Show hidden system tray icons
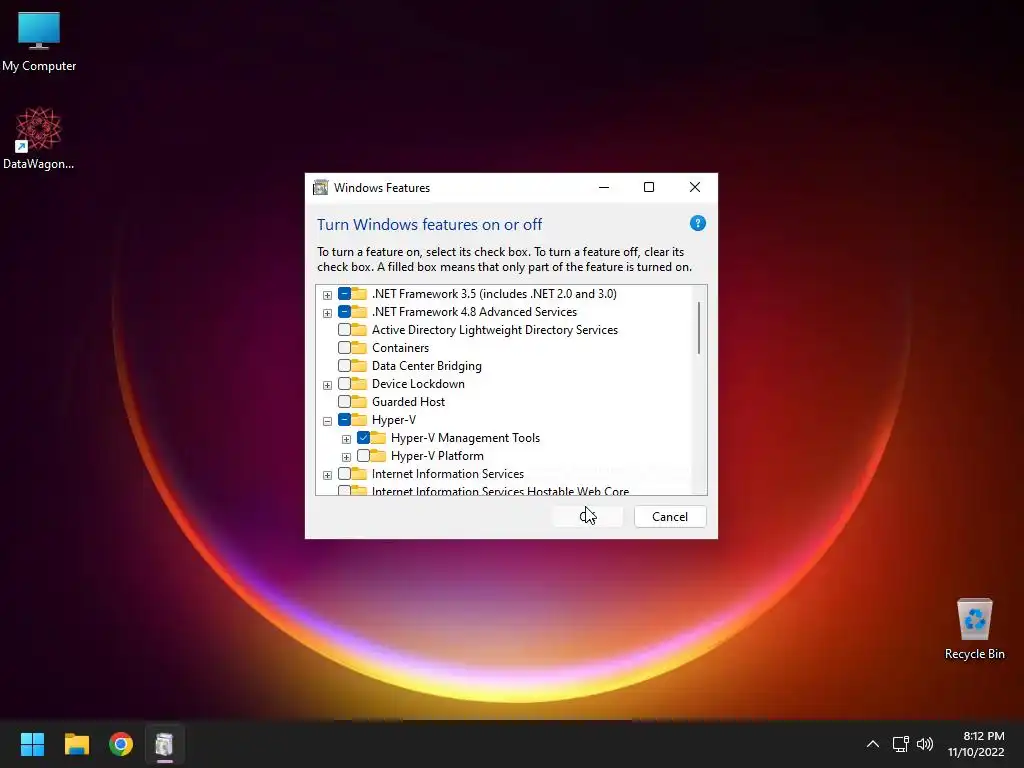This screenshot has height=768, width=1024. pyautogui.click(x=872, y=744)
